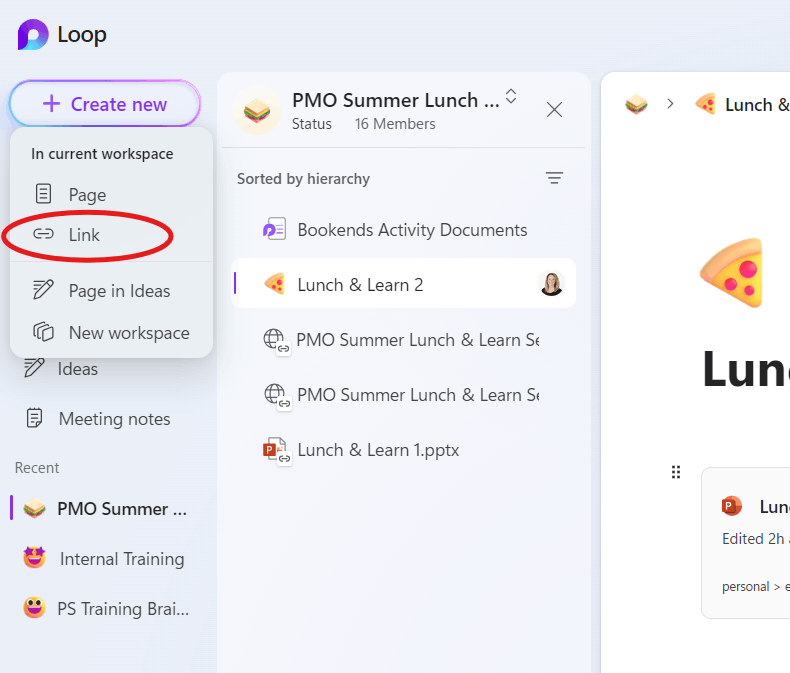Click the star-eyes emoji beside Internal Training
This screenshot has height=673, width=790.
(x=34, y=558)
